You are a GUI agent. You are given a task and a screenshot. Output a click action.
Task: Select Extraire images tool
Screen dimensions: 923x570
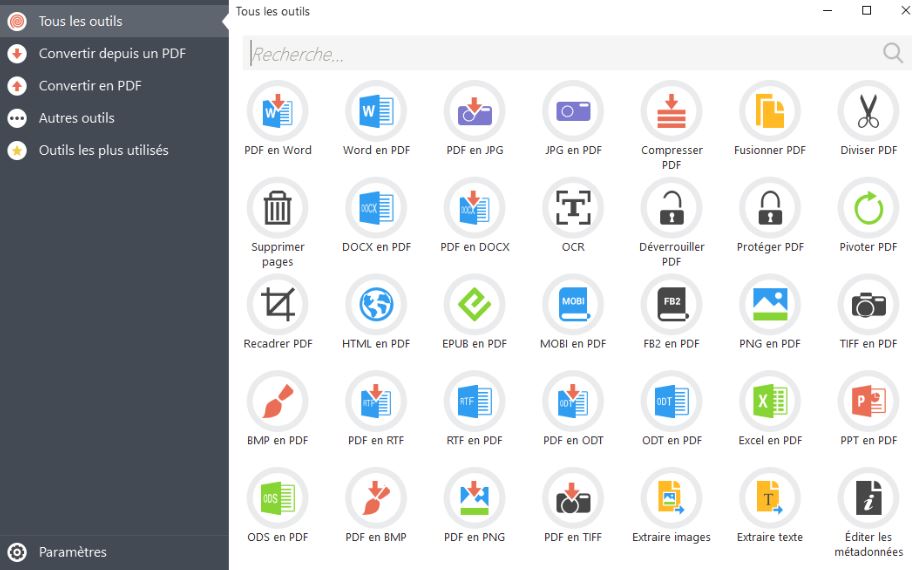(672, 498)
